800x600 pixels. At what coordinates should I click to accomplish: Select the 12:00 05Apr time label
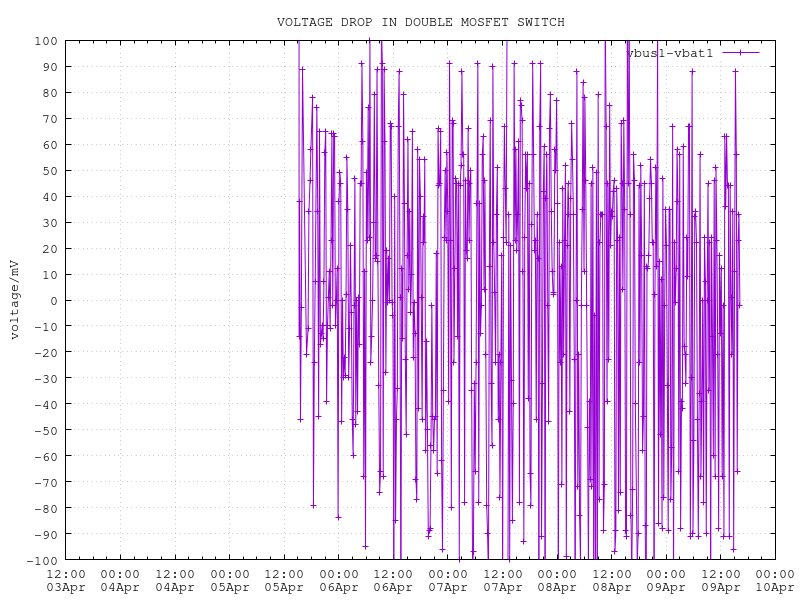coord(284,581)
